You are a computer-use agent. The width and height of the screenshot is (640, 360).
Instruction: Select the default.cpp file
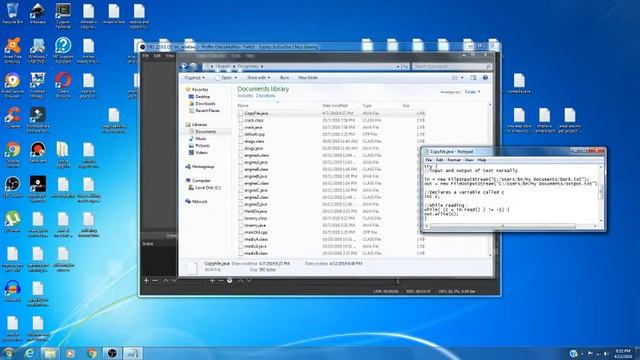[254, 134]
